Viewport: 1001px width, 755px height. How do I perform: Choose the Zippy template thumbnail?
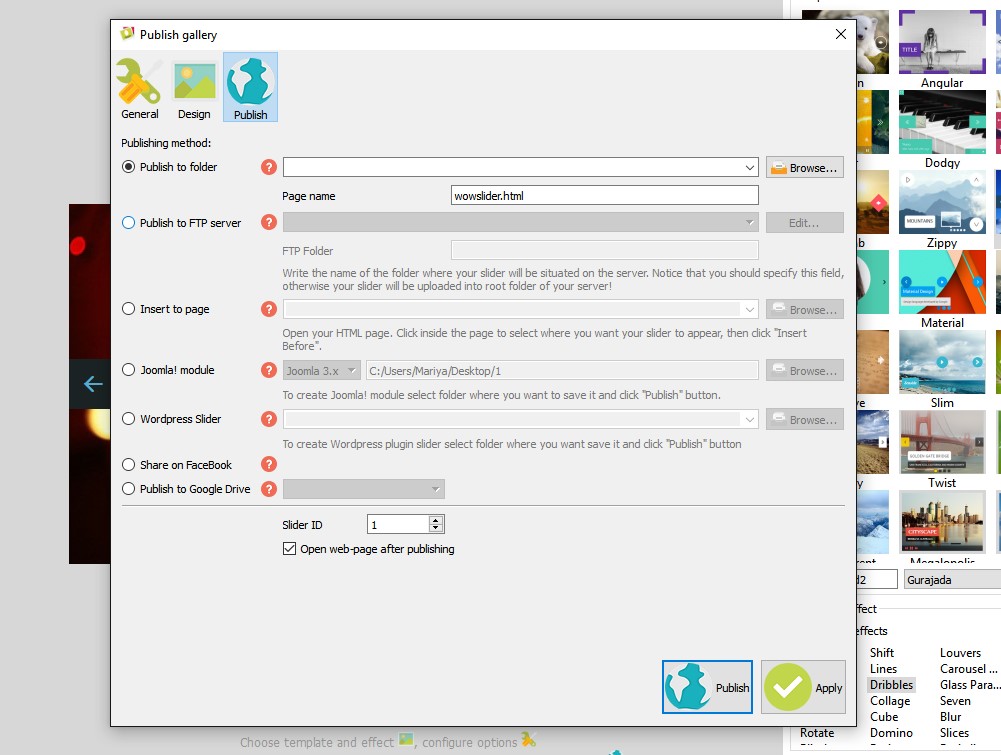pyautogui.click(x=942, y=202)
